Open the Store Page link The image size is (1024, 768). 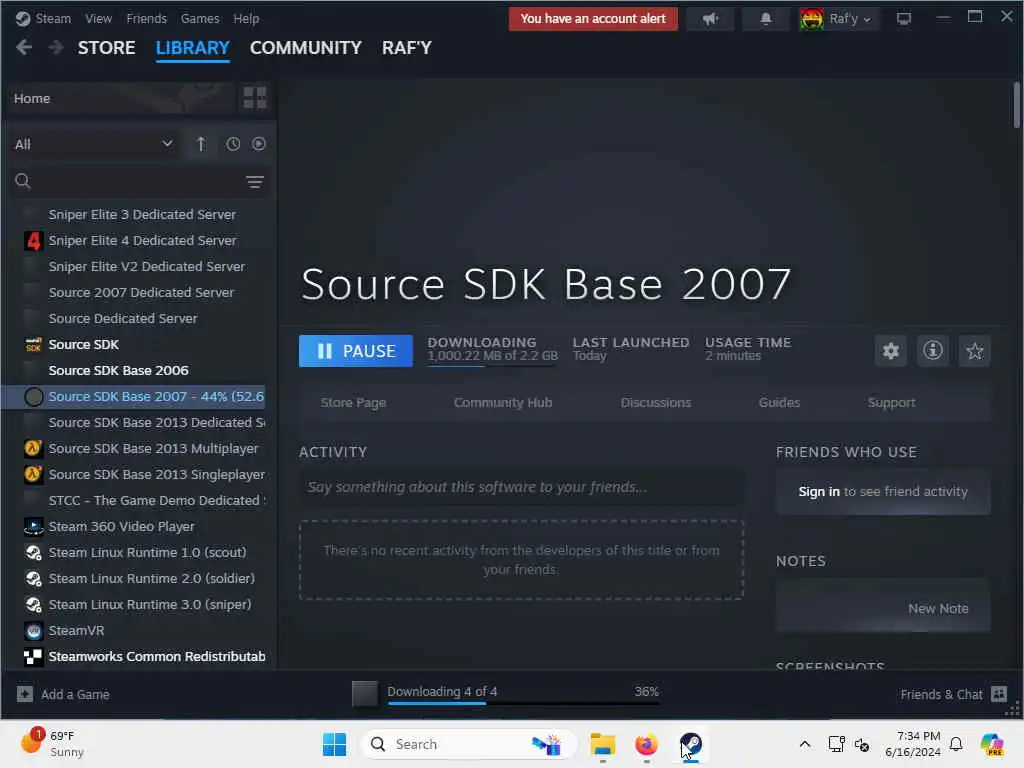[x=353, y=402]
